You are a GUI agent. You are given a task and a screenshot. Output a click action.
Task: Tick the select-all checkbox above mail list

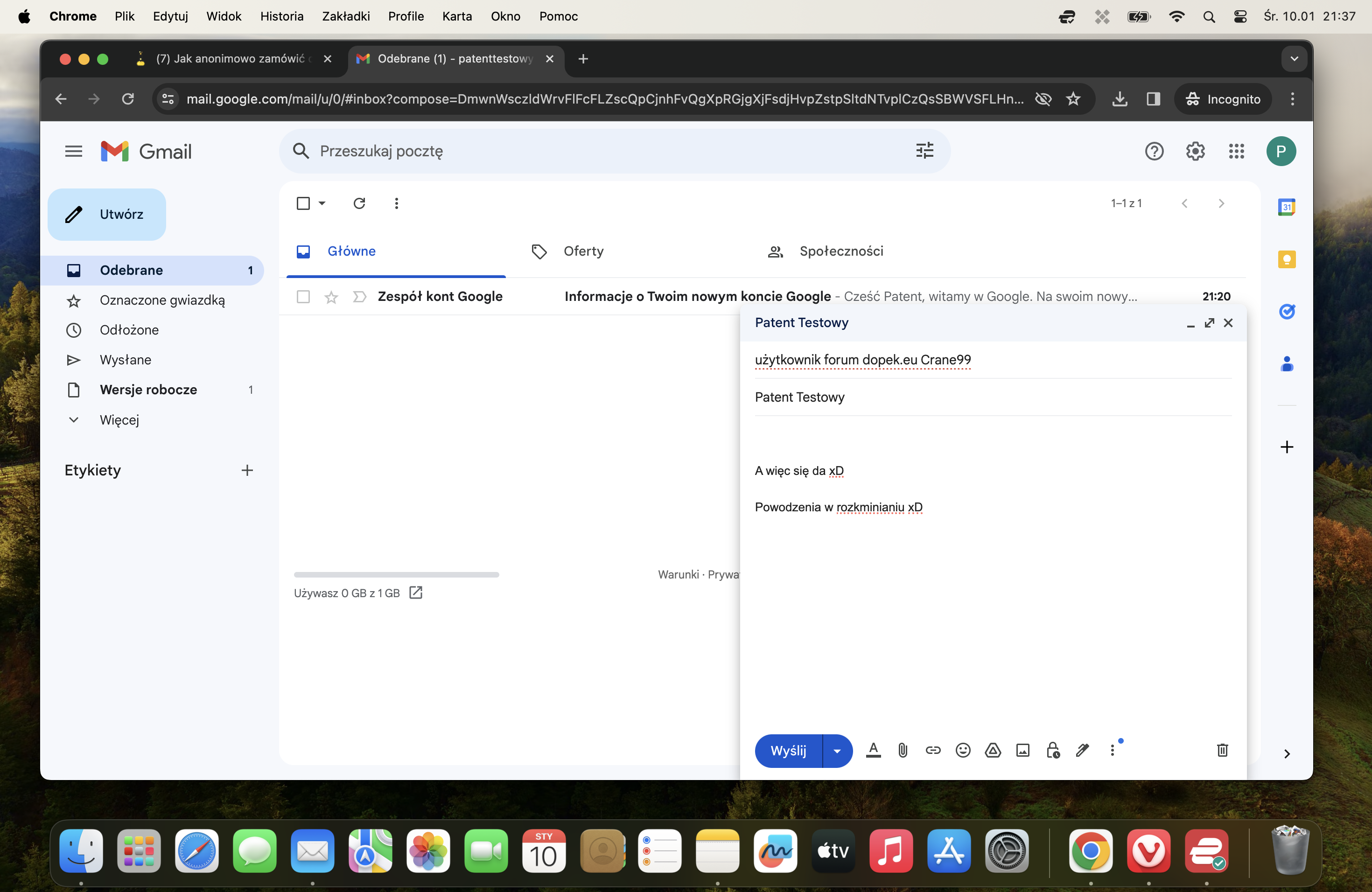(x=303, y=203)
